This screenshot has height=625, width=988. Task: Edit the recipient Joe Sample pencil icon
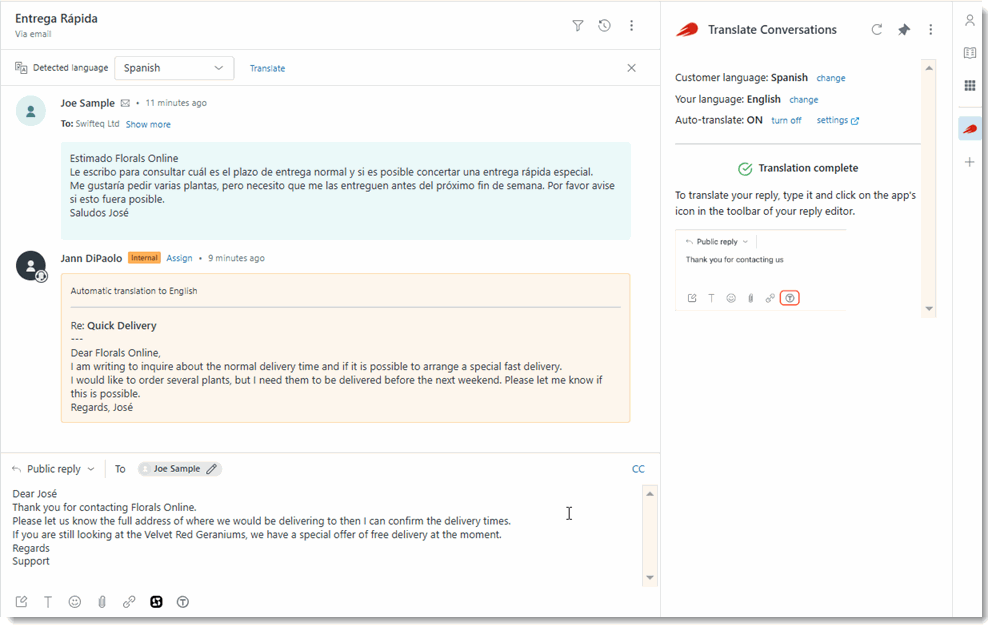coord(212,469)
